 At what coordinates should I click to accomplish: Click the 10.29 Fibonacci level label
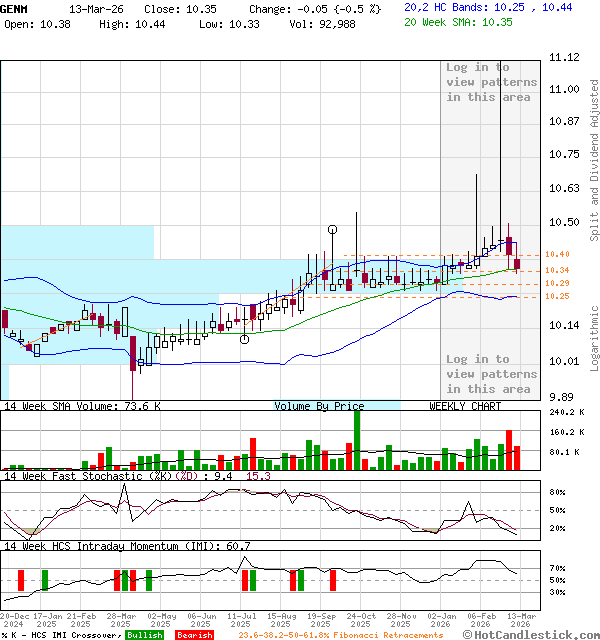[x=557, y=283]
